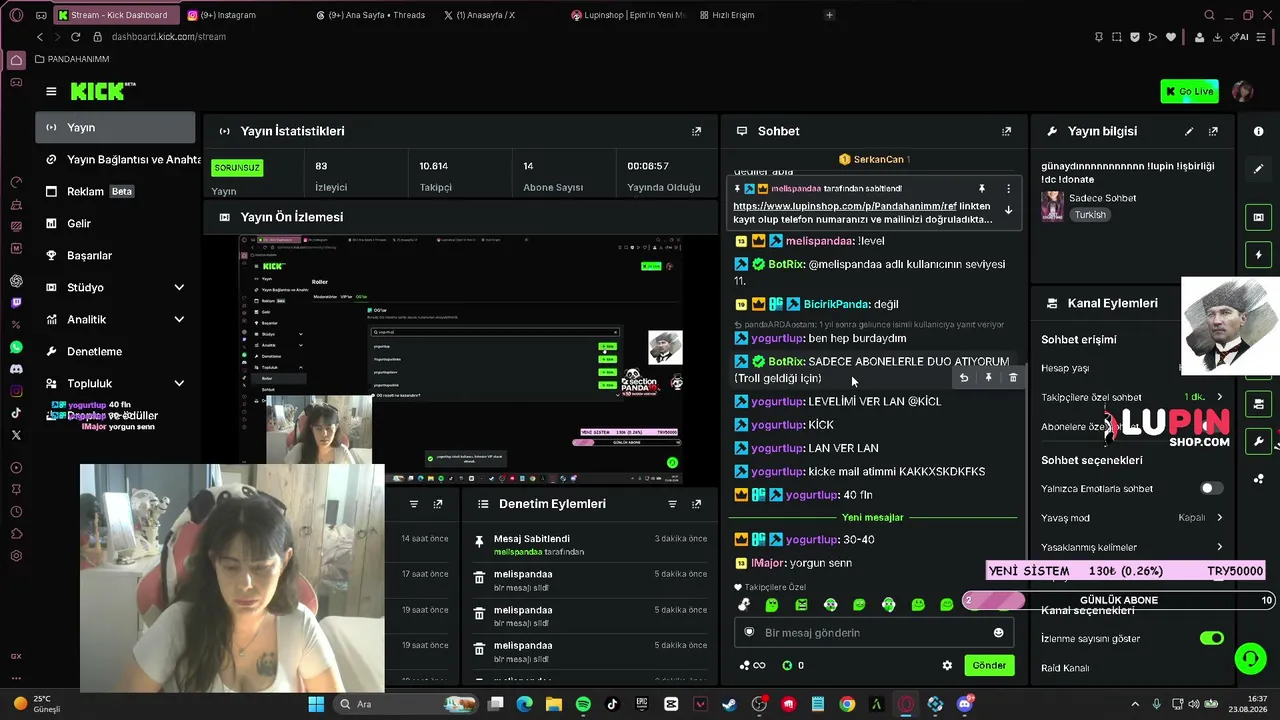Screen dimensions: 1280x720
Task: Reply to the BotRix message
Action: point(963,378)
